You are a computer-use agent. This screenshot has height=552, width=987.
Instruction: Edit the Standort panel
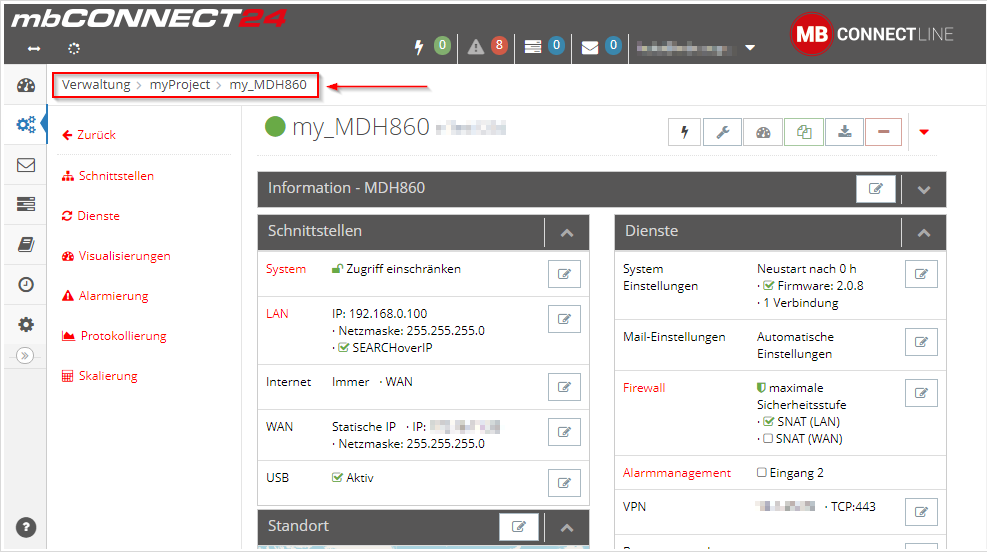point(519,527)
